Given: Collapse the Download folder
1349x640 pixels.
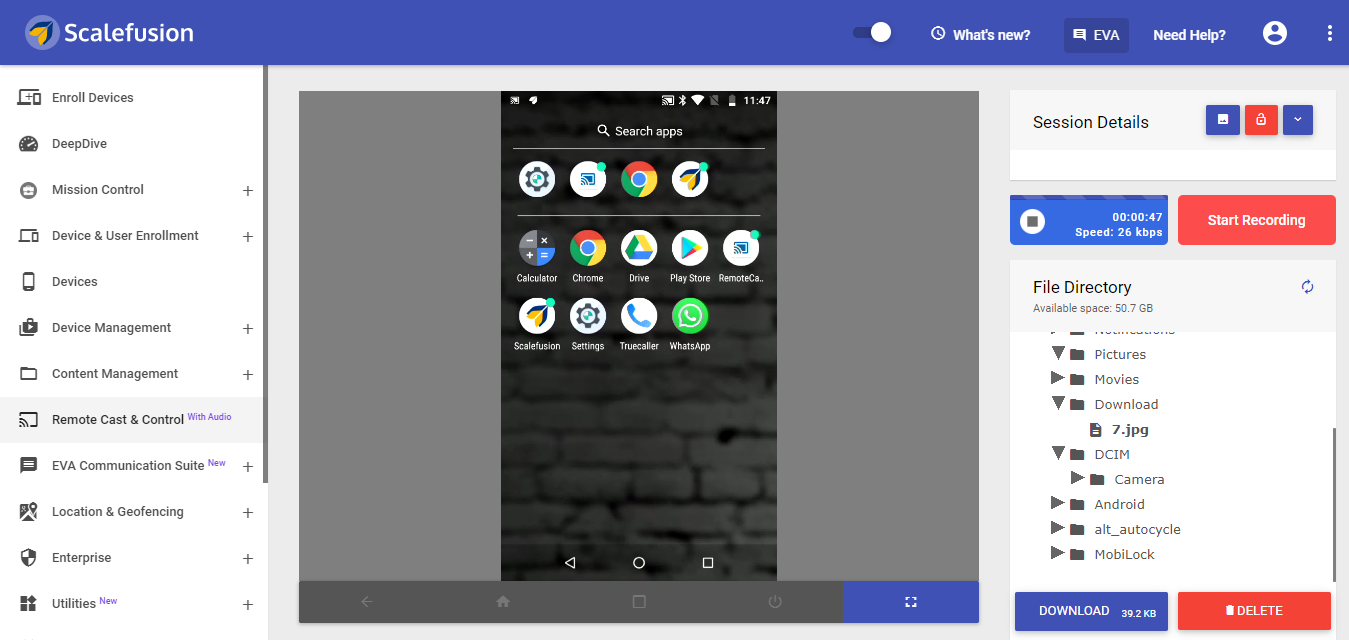Looking at the screenshot, I should (x=1058, y=403).
